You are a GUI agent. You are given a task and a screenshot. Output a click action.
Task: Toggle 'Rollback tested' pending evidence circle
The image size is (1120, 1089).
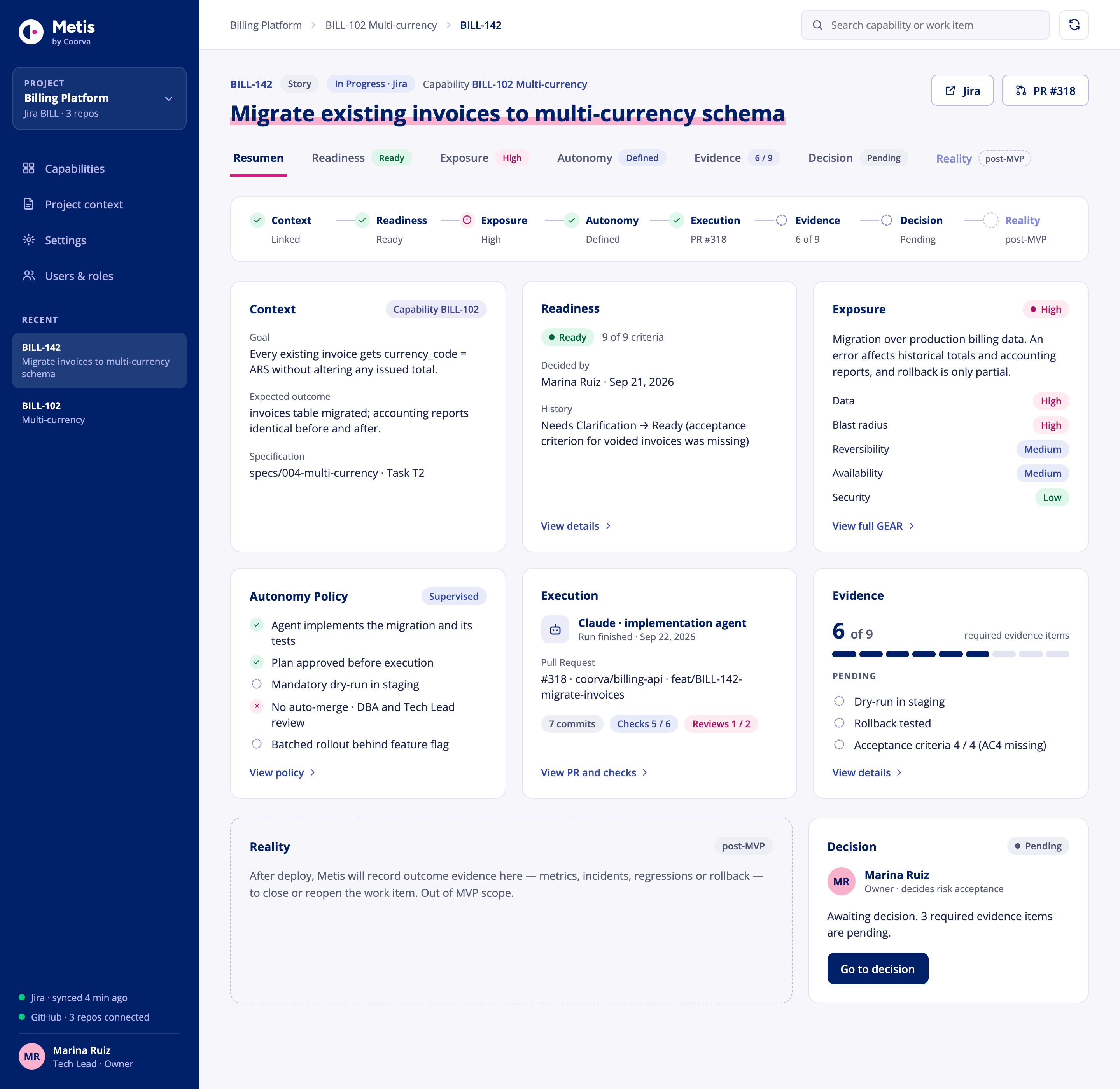tap(839, 723)
